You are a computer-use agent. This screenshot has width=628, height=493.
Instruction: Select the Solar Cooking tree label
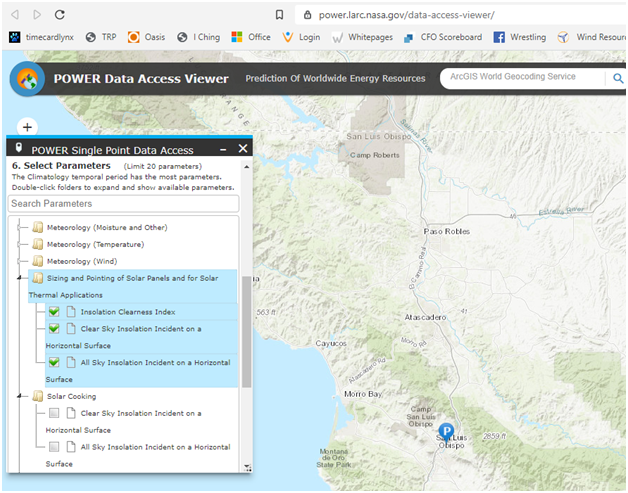pyautogui.click(x=72, y=396)
